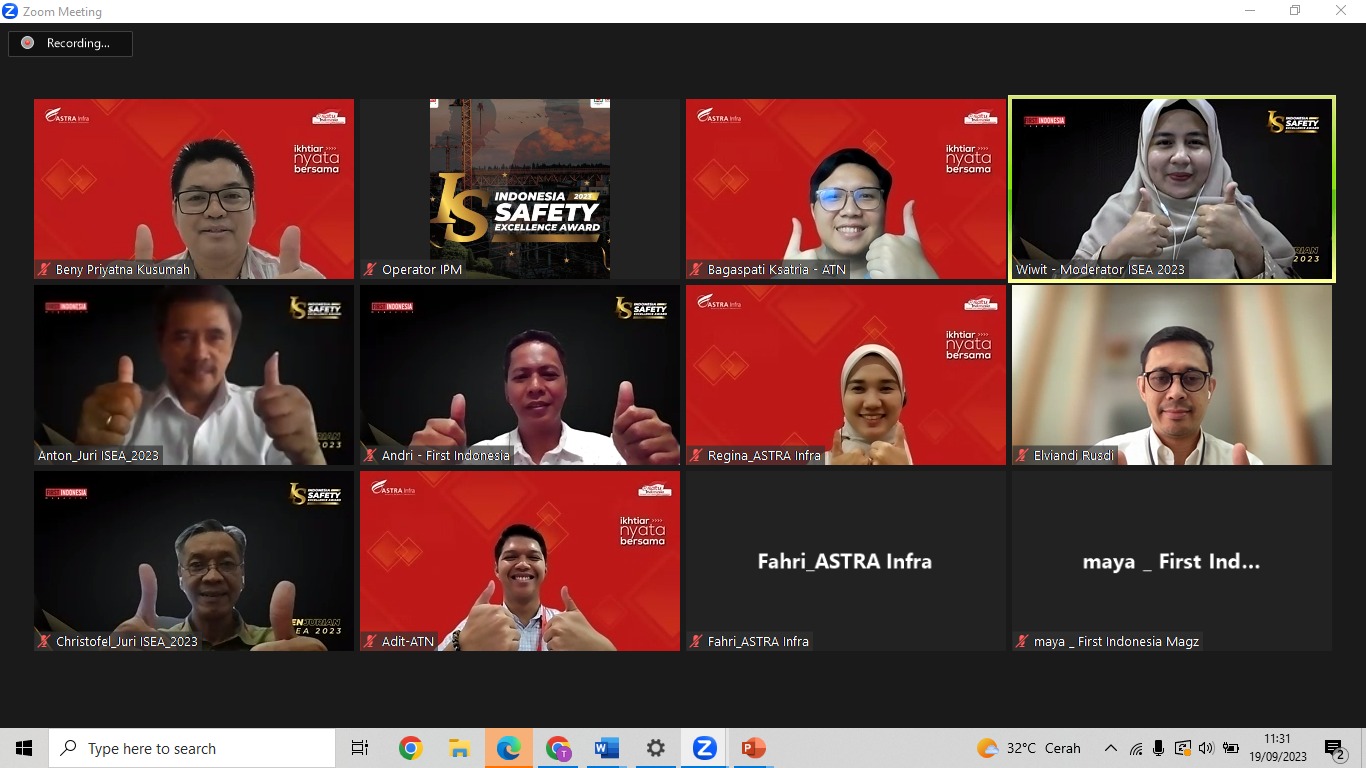Select the Operator IPM video tile
1366x768 pixels.
[x=520, y=188]
